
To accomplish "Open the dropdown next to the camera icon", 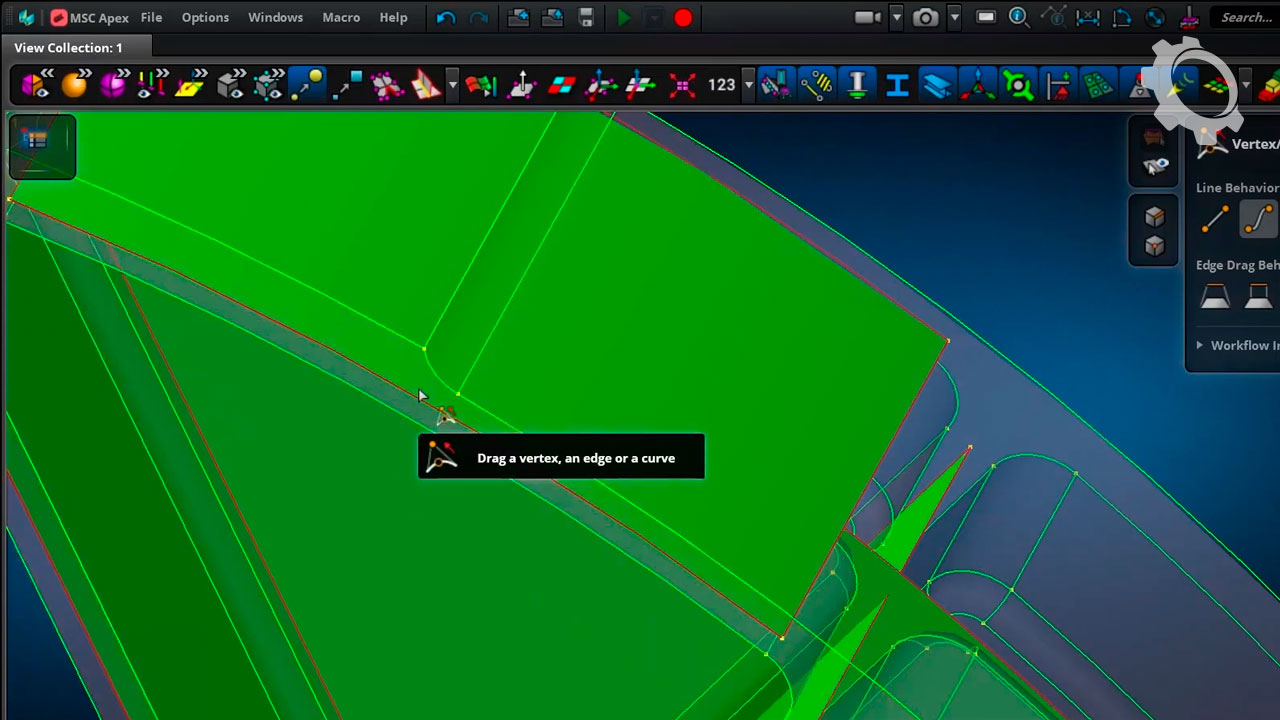I will [x=954, y=18].
